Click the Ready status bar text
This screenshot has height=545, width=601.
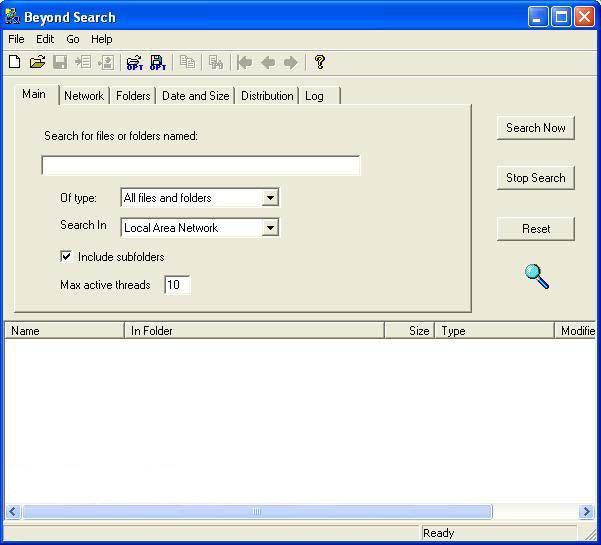(438, 533)
